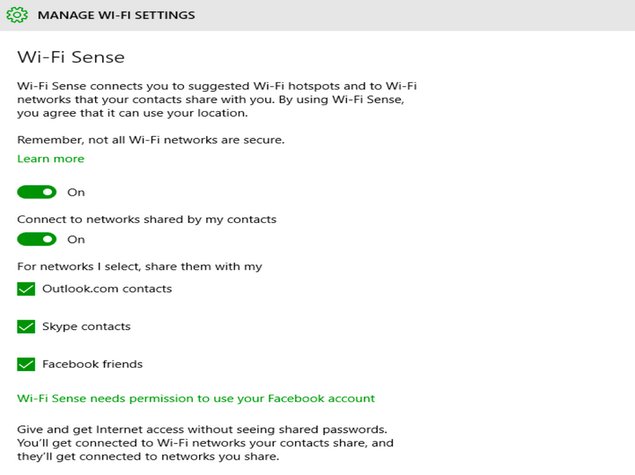Click the Wi-Fi Sense heading
The image size is (635, 475).
tap(71, 57)
